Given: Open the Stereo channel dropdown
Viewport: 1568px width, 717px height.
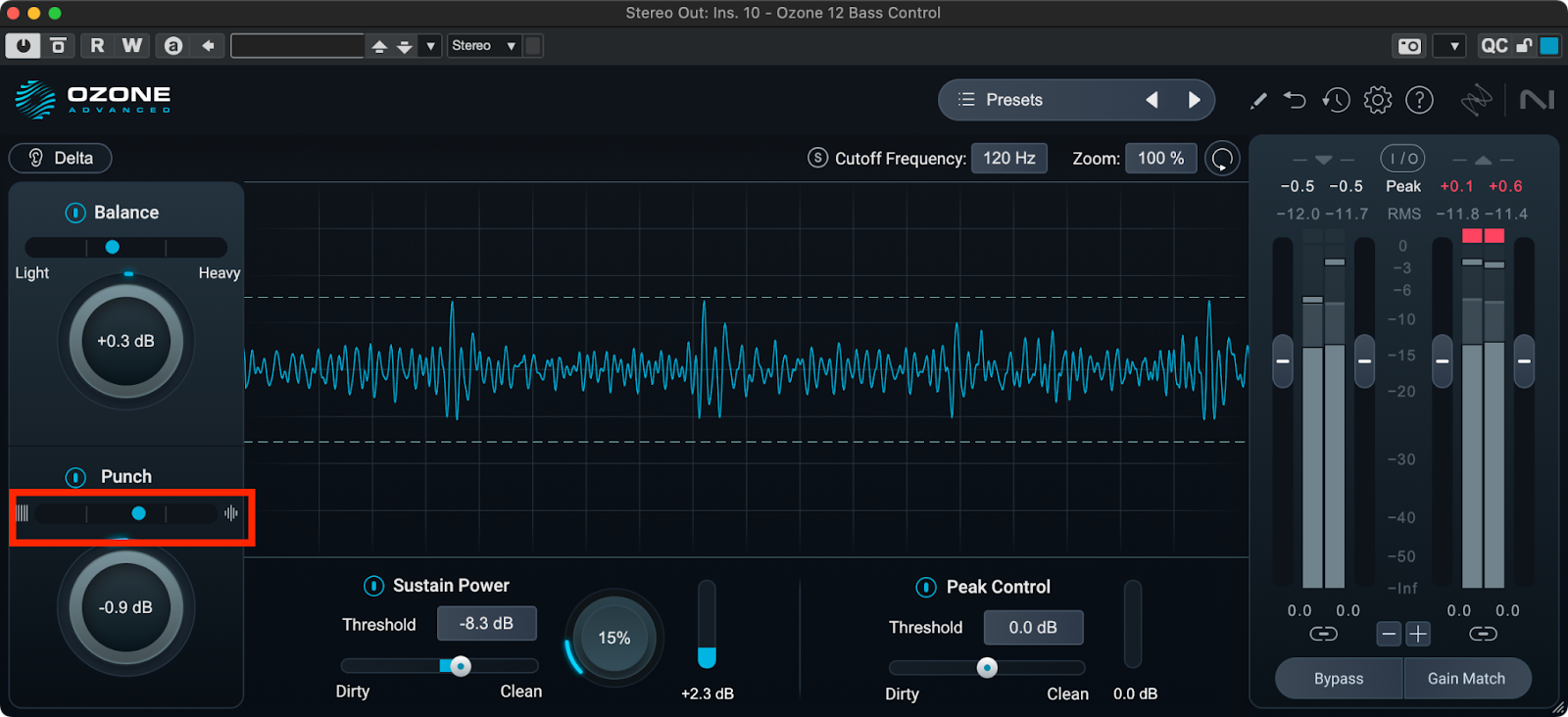Looking at the screenshot, I should coord(483,46).
